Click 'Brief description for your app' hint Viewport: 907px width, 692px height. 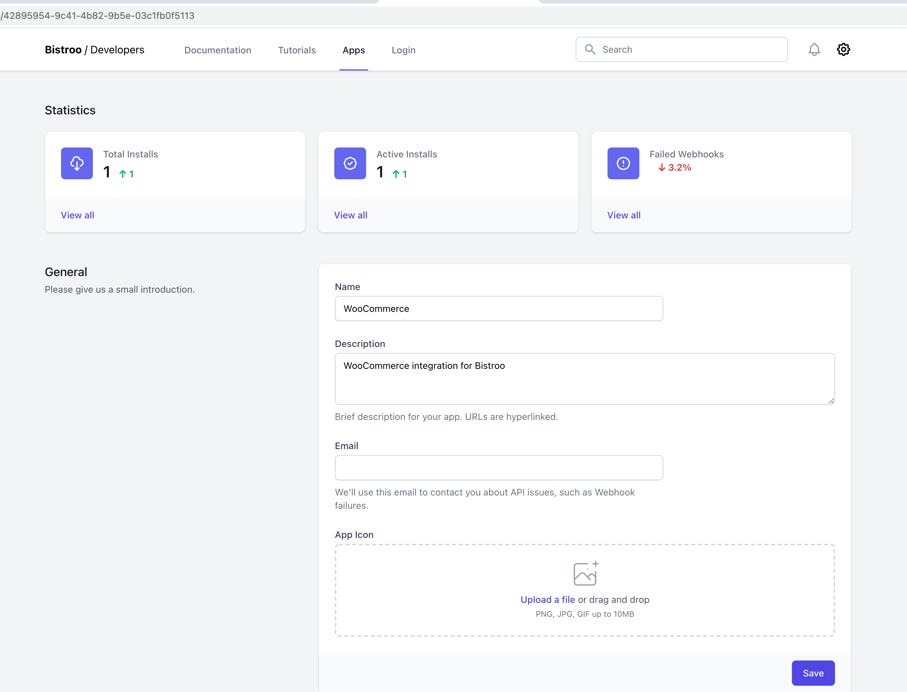446,417
